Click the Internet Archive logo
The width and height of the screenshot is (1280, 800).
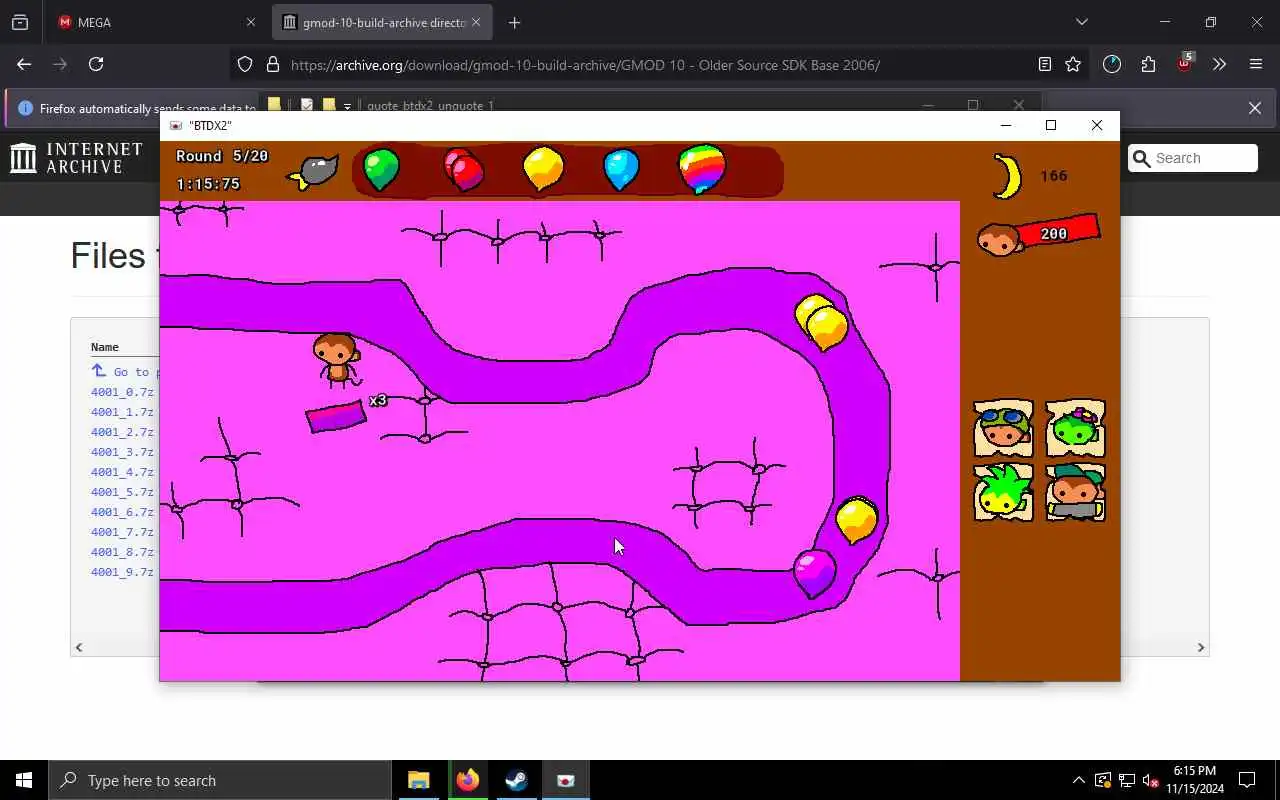click(x=77, y=158)
